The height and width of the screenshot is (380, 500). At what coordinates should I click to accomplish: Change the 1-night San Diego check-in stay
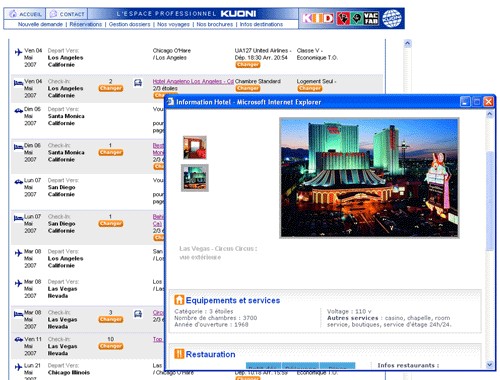[x=111, y=223]
